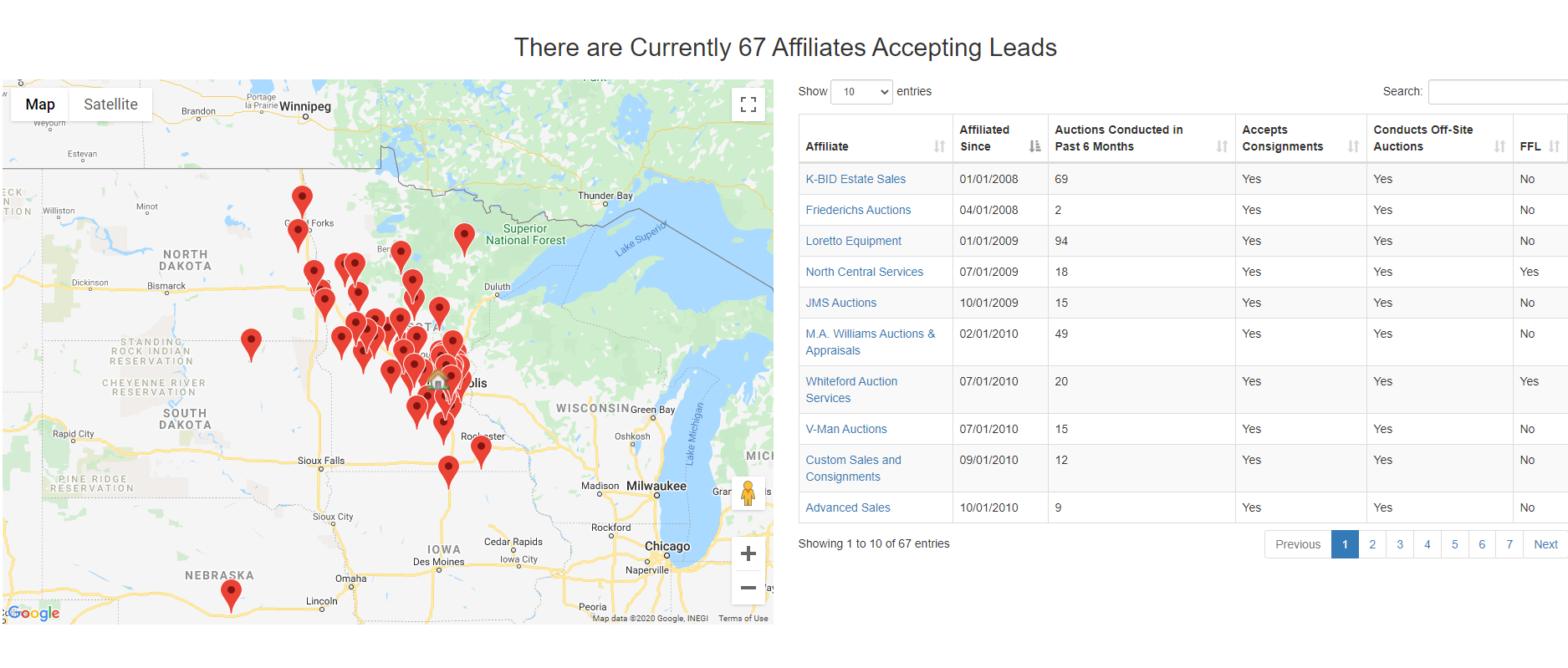Click the 07/01/2009 date cell

click(x=1000, y=272)
